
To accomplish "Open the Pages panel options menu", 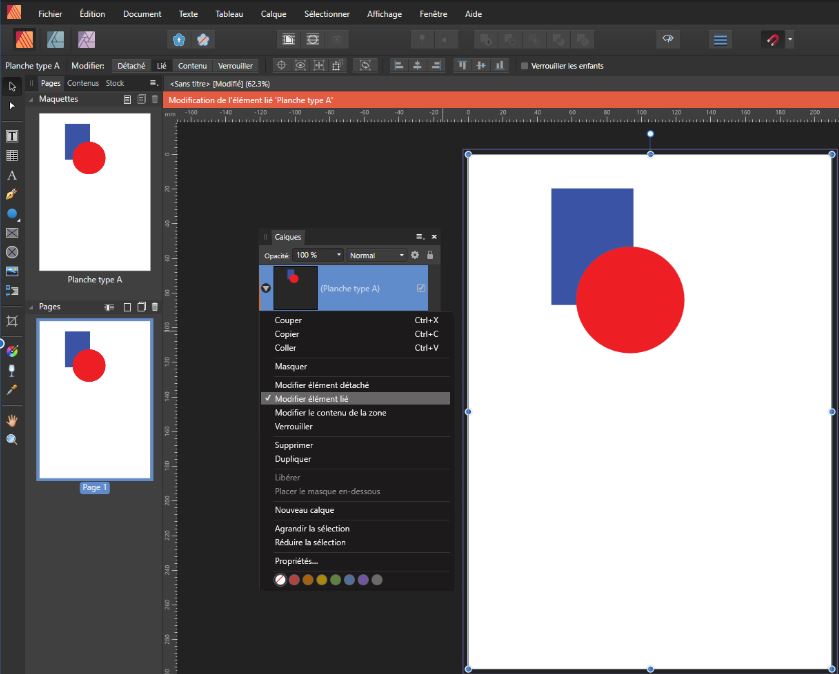I will (x=154, y=83).
